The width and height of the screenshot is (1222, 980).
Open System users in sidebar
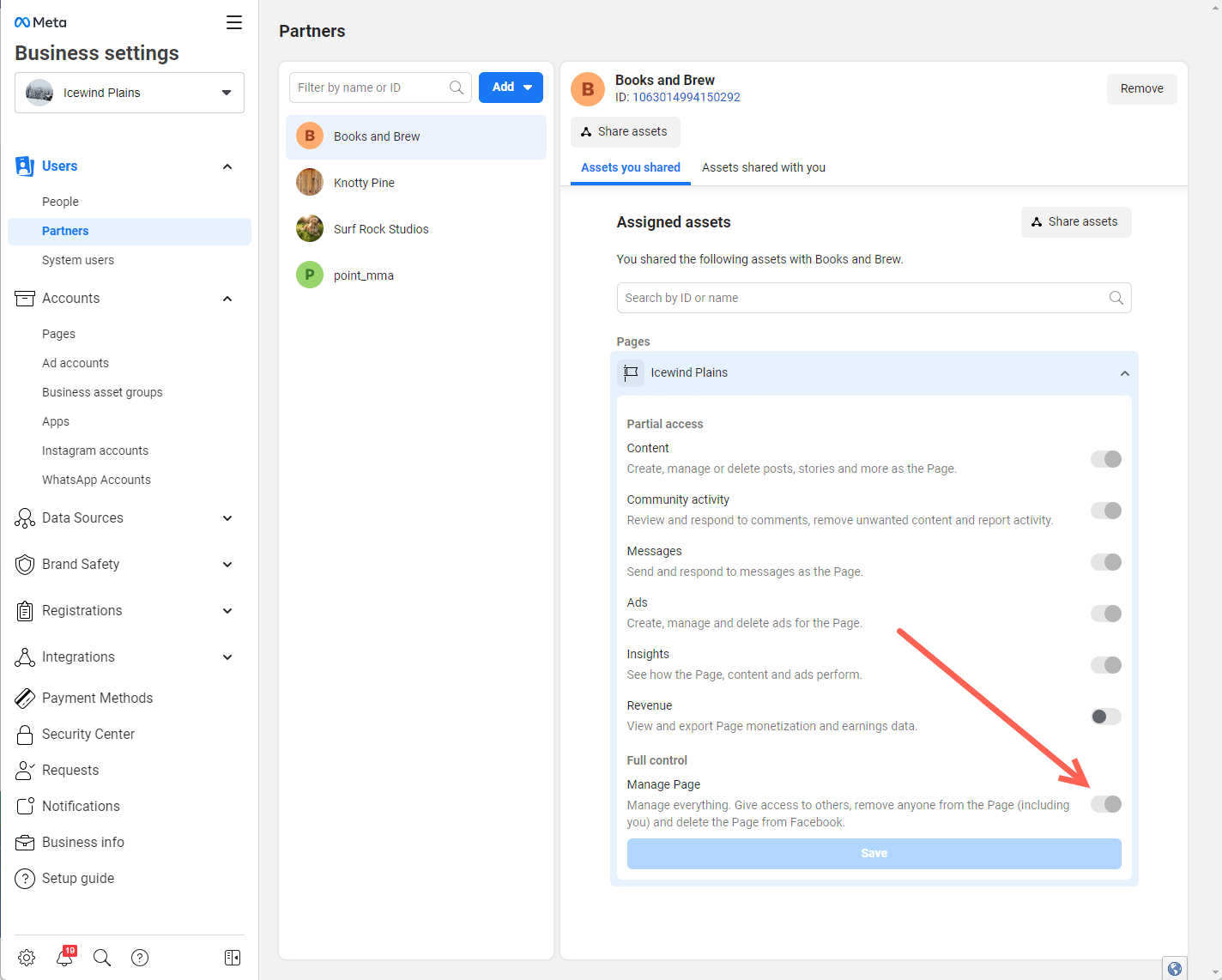pyautogui.click(x=78, y=260)
